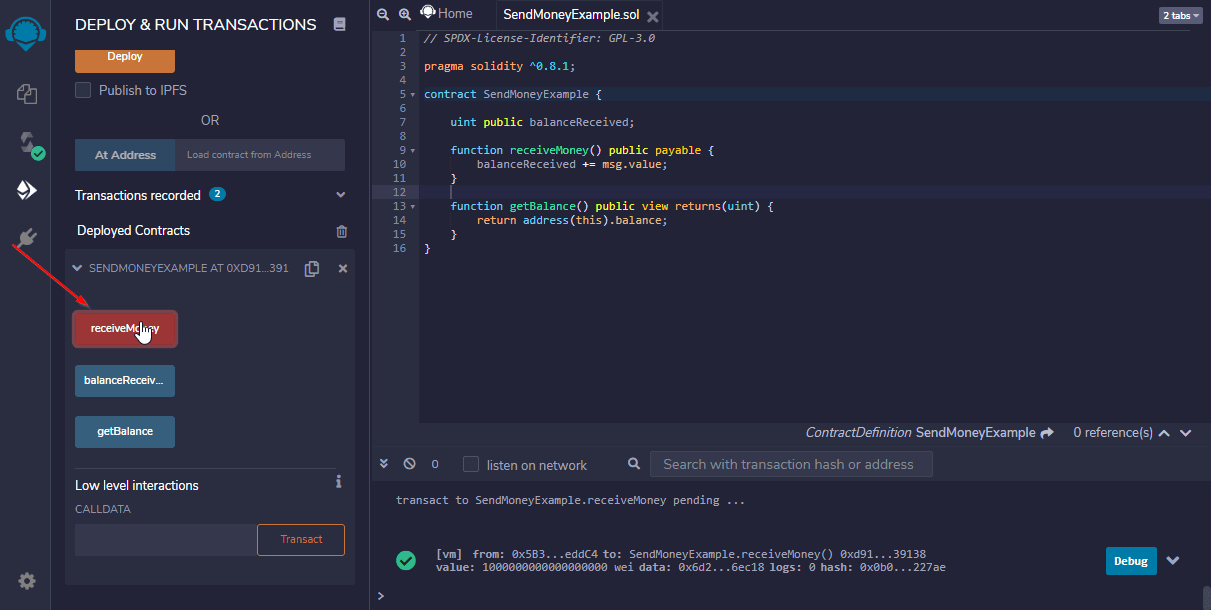Image resolution: width=1211 pixels, height=610 pixels.
Task: Toggle terminal panel with double-chevron icon
Action: click(384, 464)
